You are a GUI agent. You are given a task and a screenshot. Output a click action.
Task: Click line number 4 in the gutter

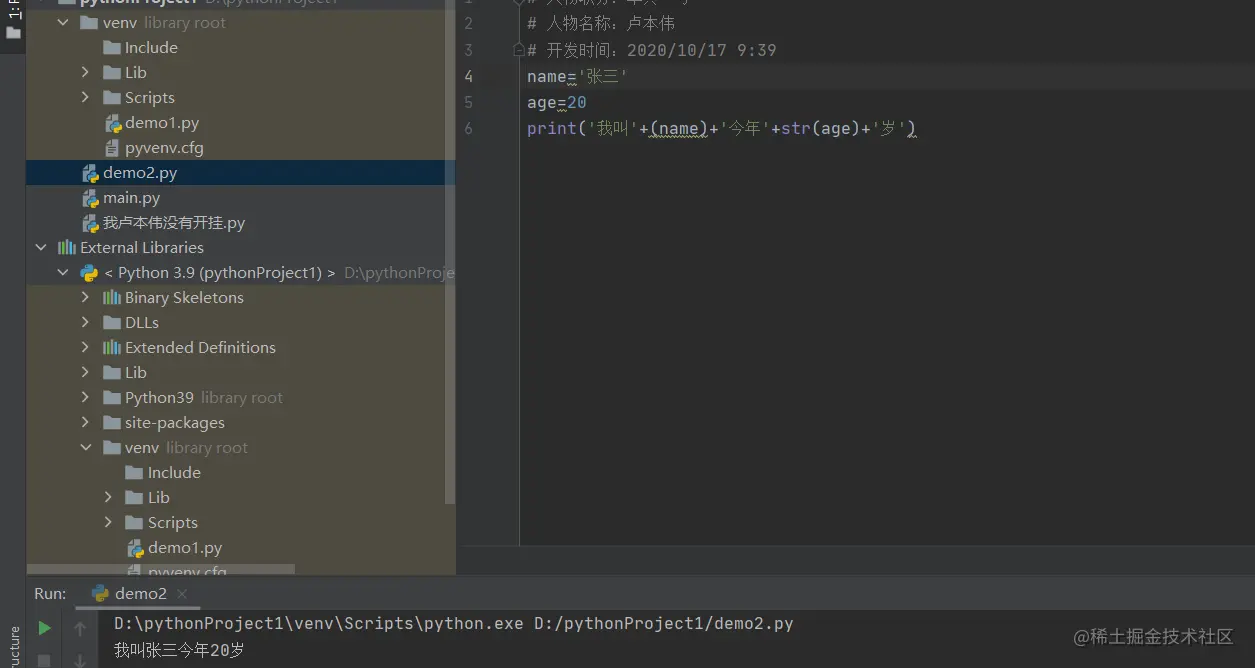click(x=469, y=76)
